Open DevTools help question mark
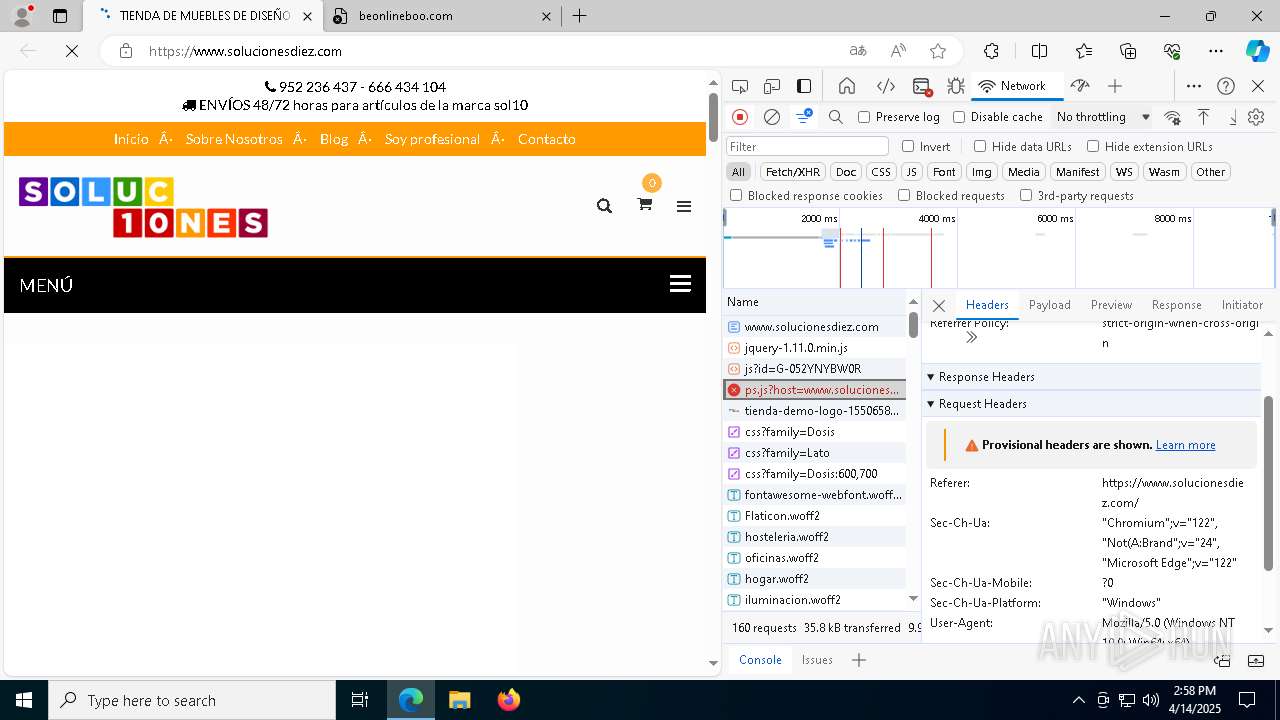Viewport: 1280px width, 720px height. click(x=1226, y=86)
